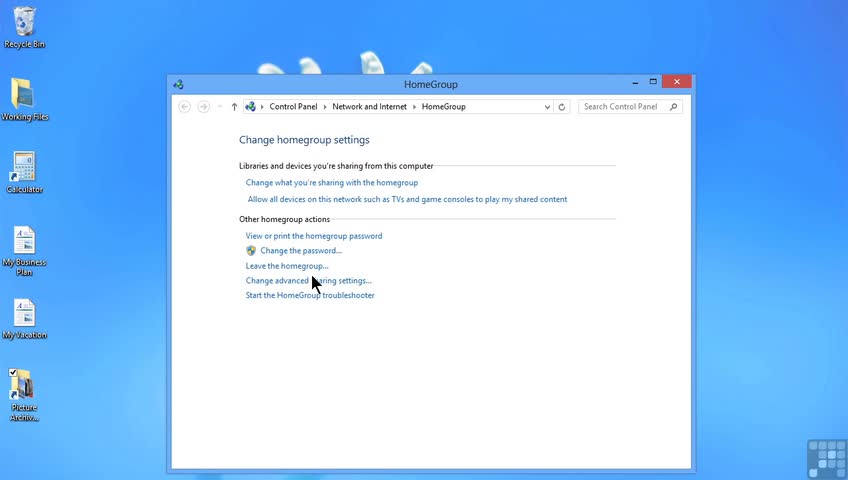
Task: Minimize the HomeGroup window
Action: coord(635,82)
